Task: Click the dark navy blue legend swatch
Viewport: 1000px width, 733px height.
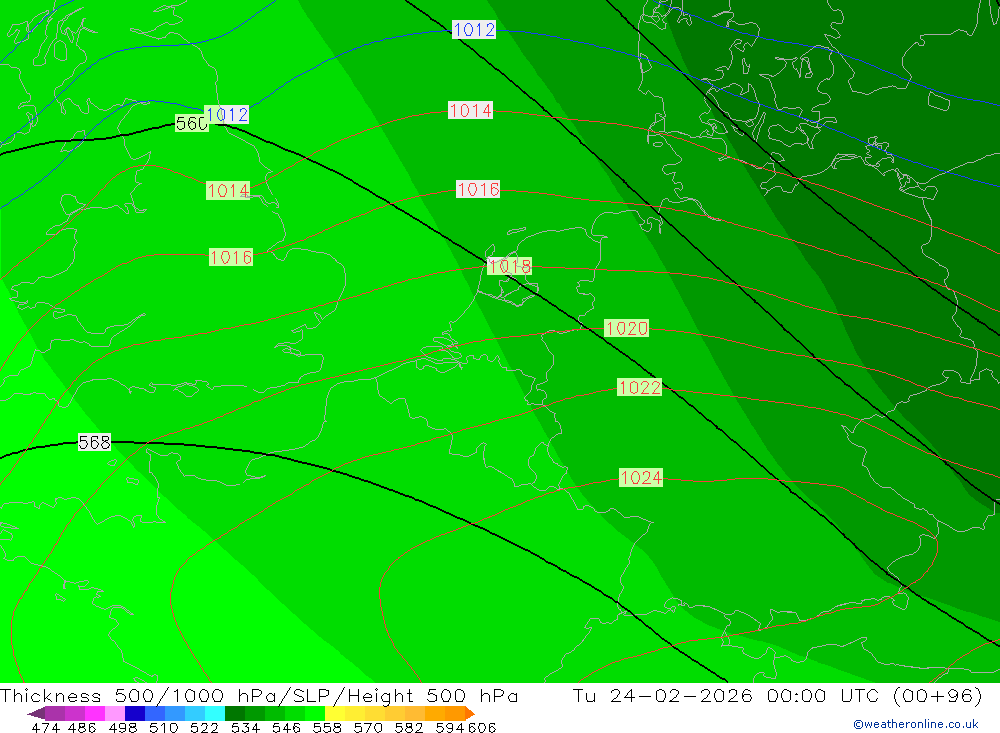Action: click(133, 713)
